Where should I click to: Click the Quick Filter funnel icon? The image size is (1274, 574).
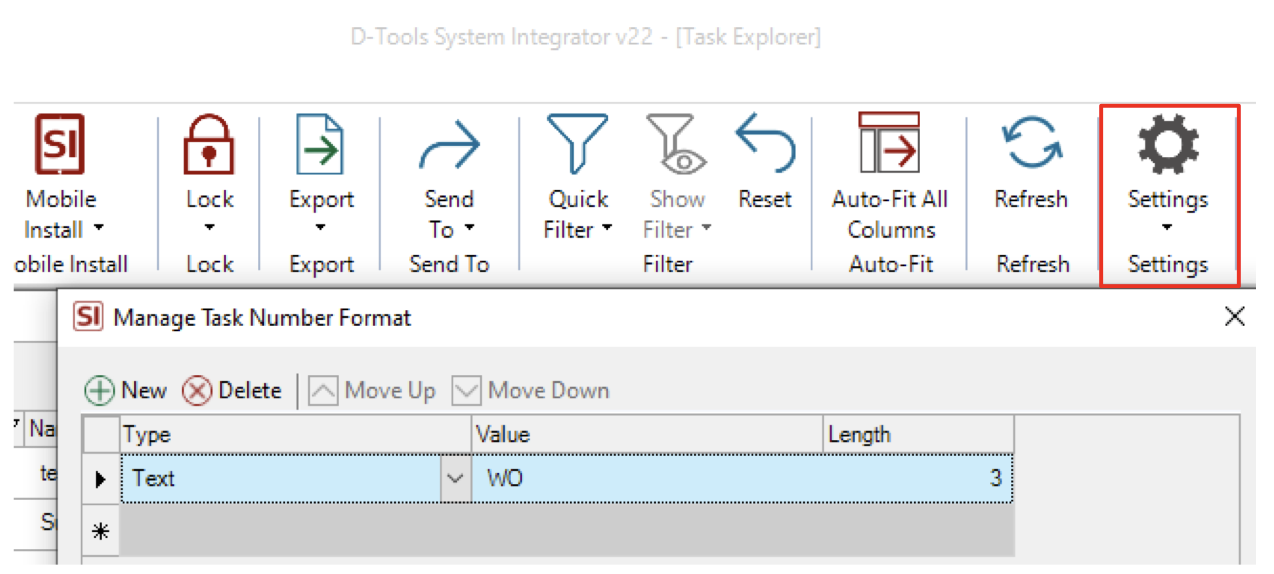click(x=577, y=144)
